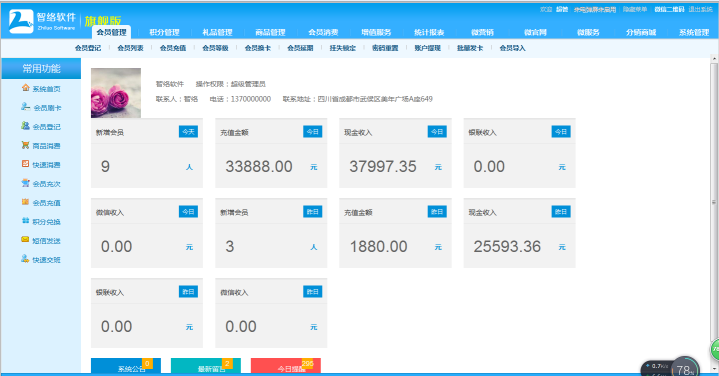Select the 快速消费 sidebar icon
Viewport: 719px width, 376px height.
point(26,164)
